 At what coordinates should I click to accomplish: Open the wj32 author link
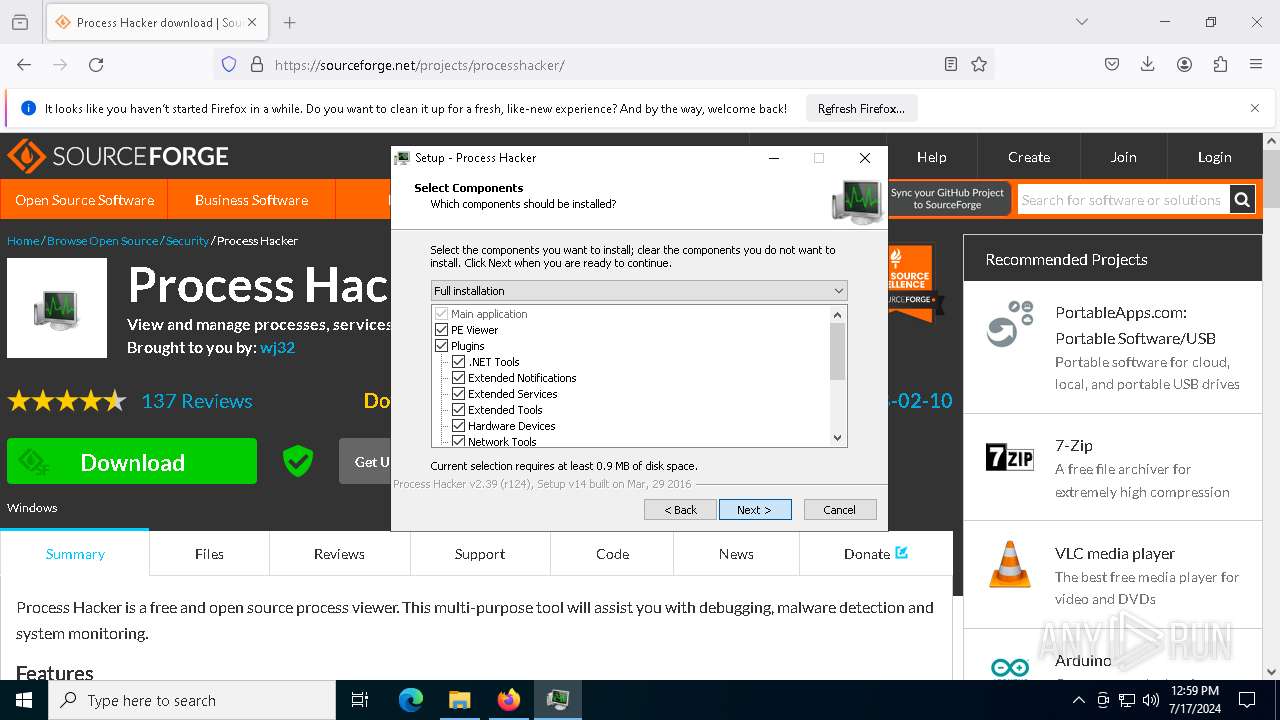point(277,348)
